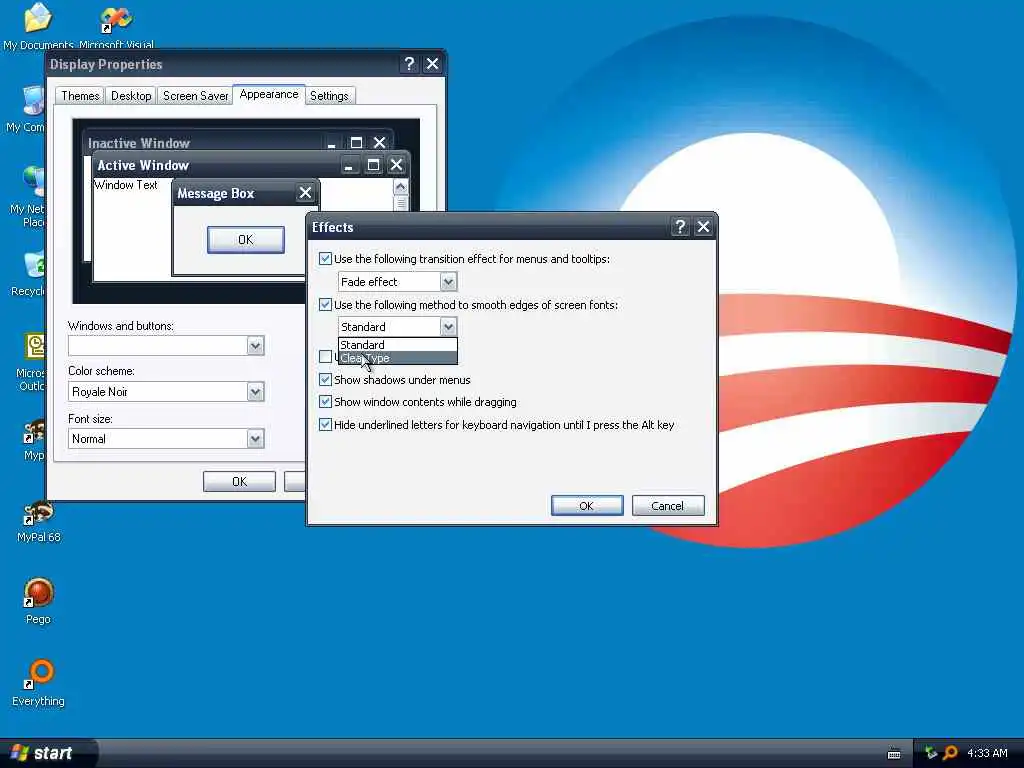Click the tray keyboard icon

(894, 754)
